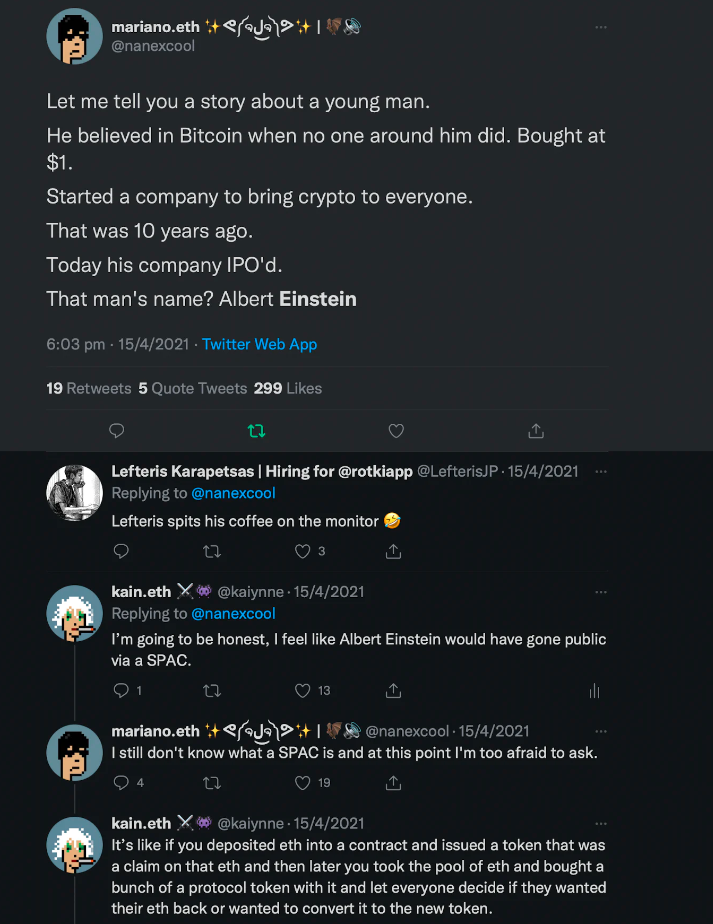This screenshot has width=713, height=924.
Task: View the 5 Quote Tweets
Action: pyautogui.click(x=194, y=388)
